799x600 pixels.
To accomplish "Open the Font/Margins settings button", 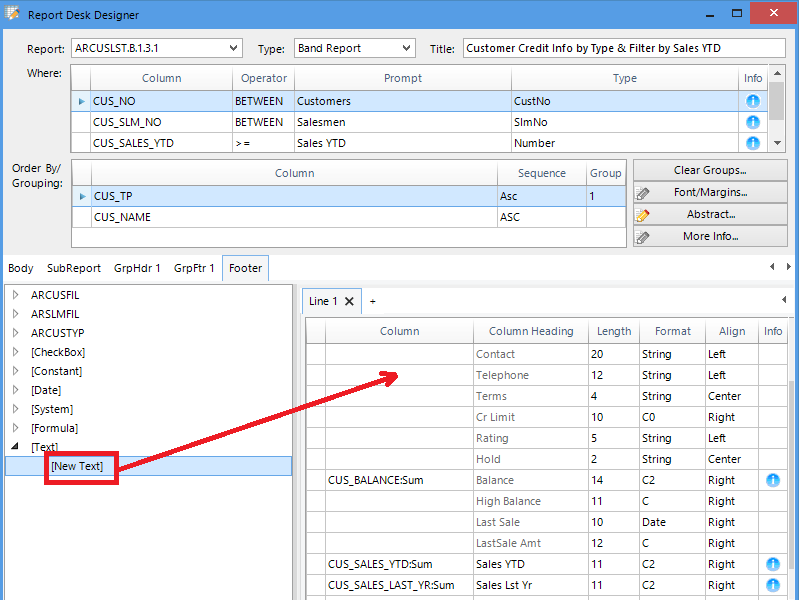I will pos(710,193).
